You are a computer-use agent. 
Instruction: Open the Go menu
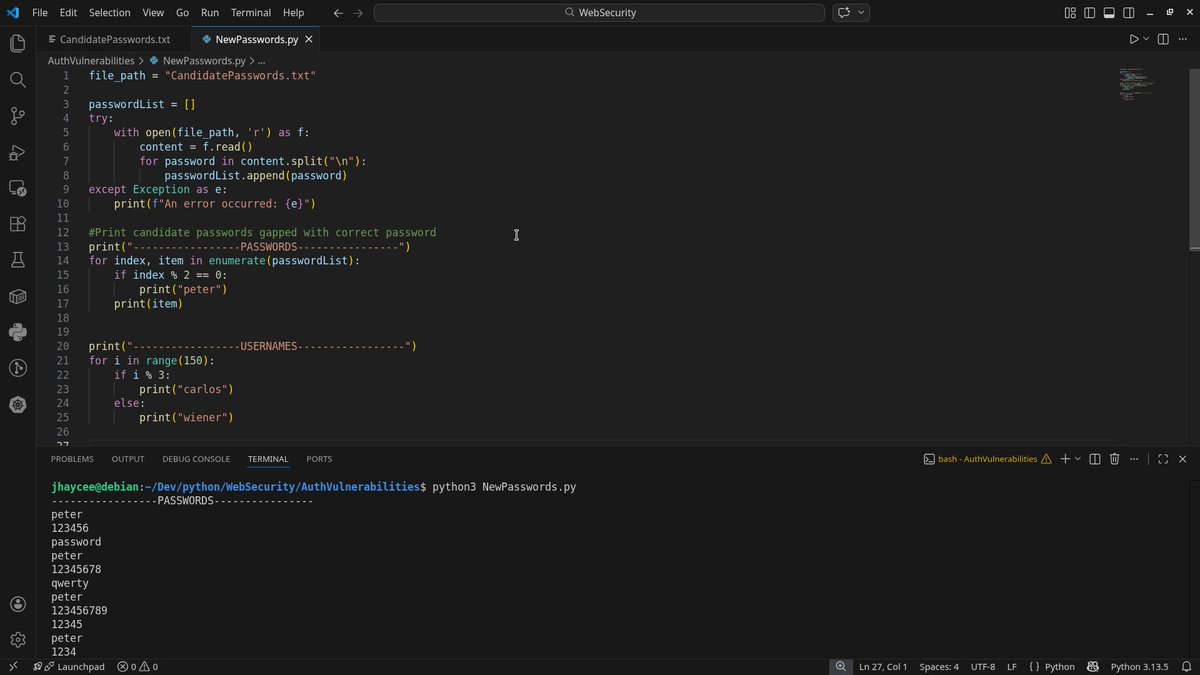[x=182, y=13]
